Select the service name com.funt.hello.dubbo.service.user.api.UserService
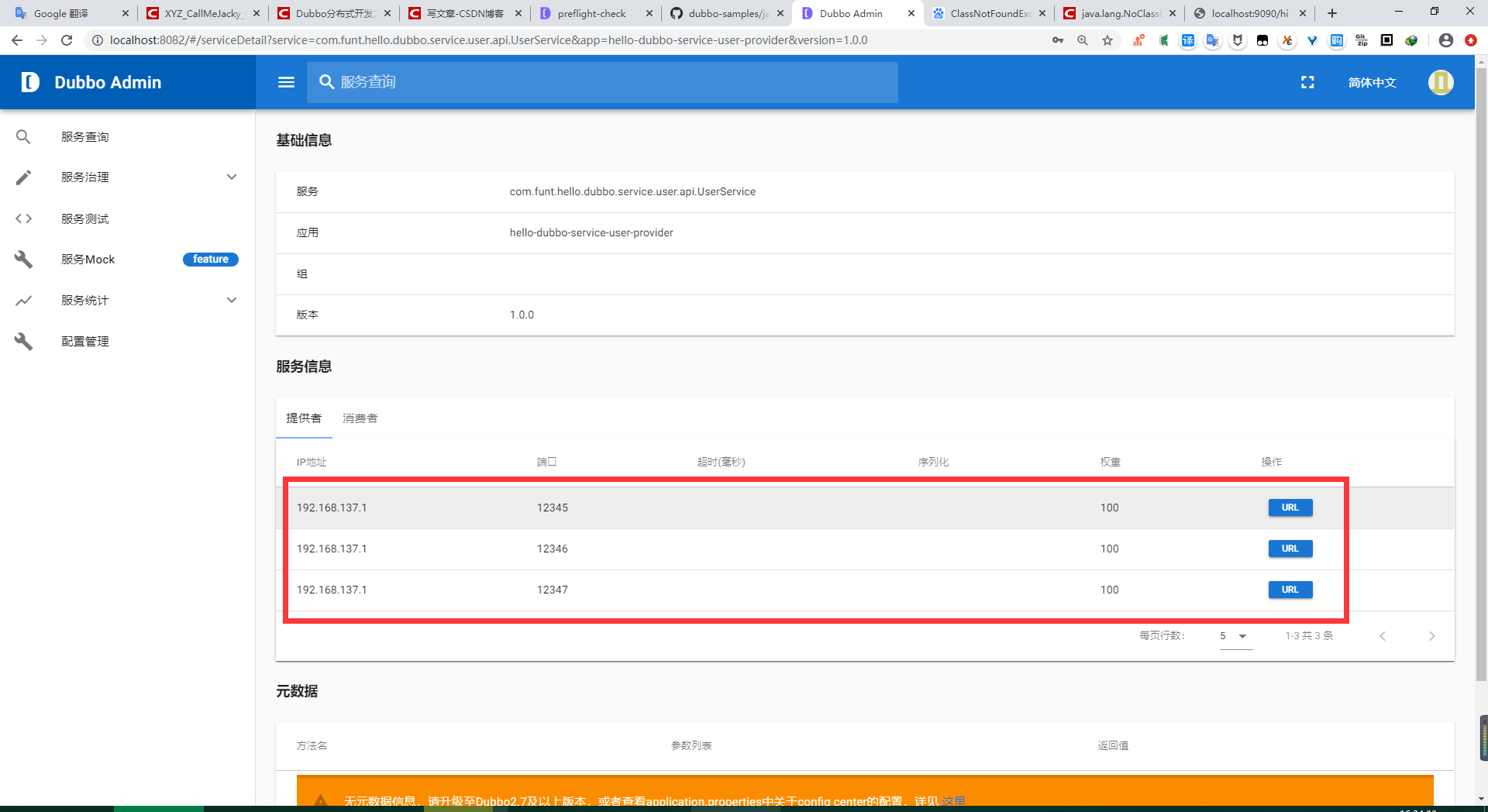The height and width of the screenshot is (812, 1488). click(632, 192)
